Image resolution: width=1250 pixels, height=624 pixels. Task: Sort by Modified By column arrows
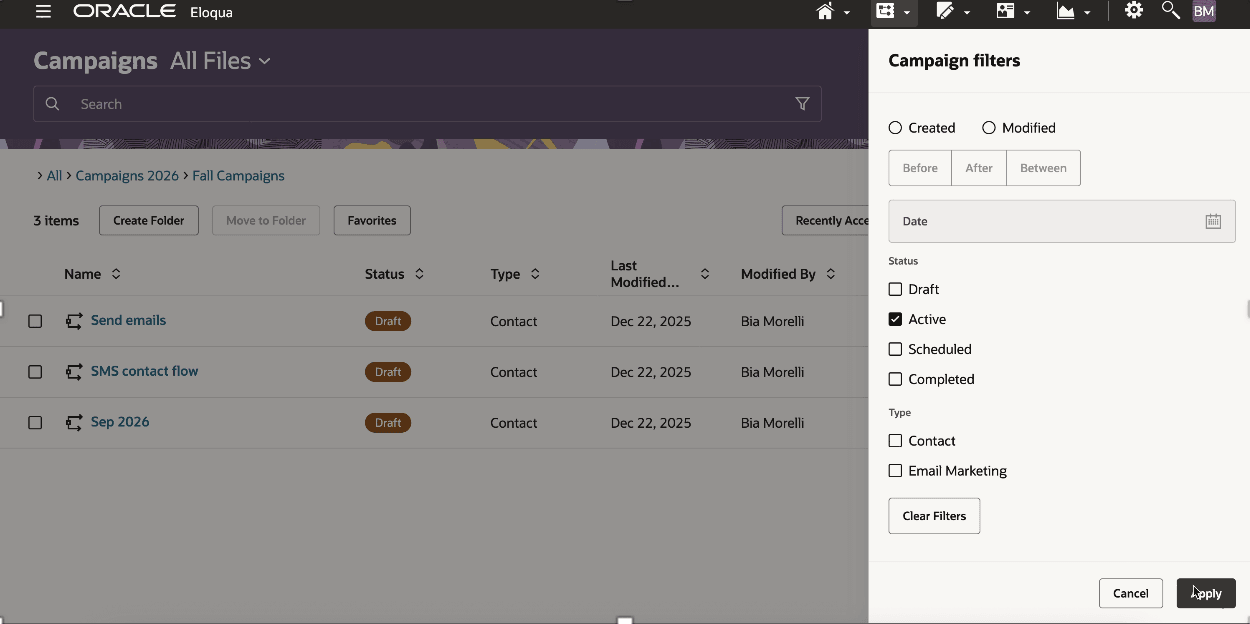pyautogui.click(x=831, y=274)
